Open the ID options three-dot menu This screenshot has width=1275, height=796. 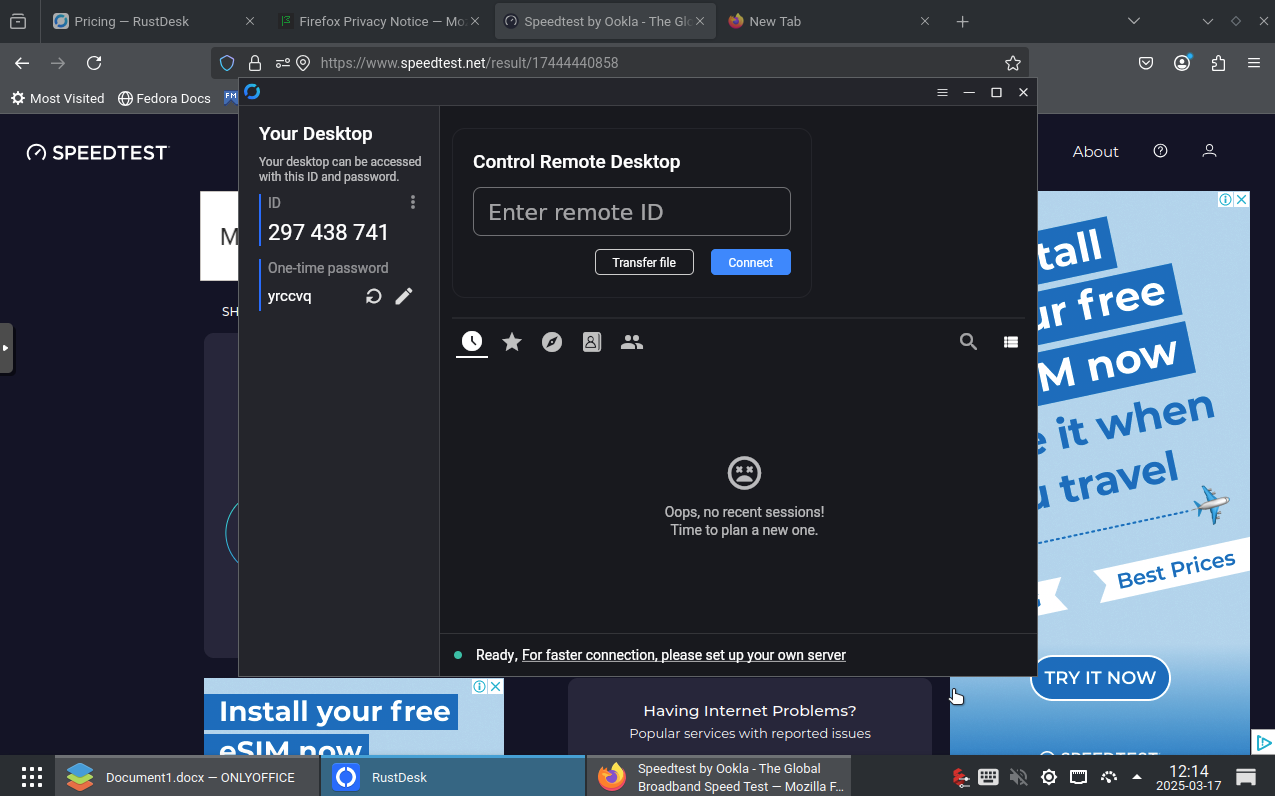click(x=413, y=202)
